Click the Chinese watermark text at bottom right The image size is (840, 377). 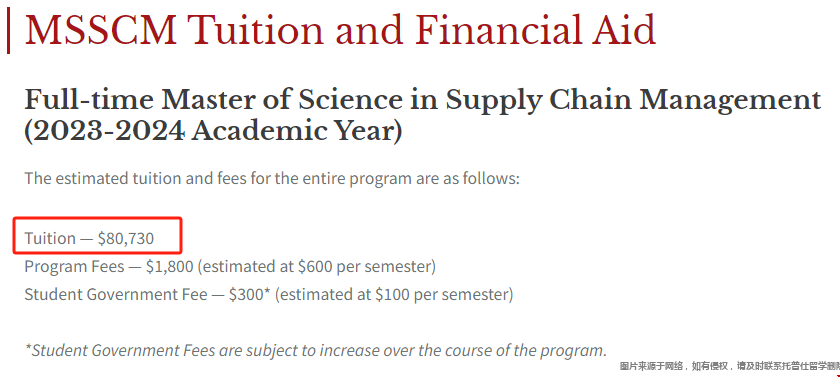(x=730, y=366)
